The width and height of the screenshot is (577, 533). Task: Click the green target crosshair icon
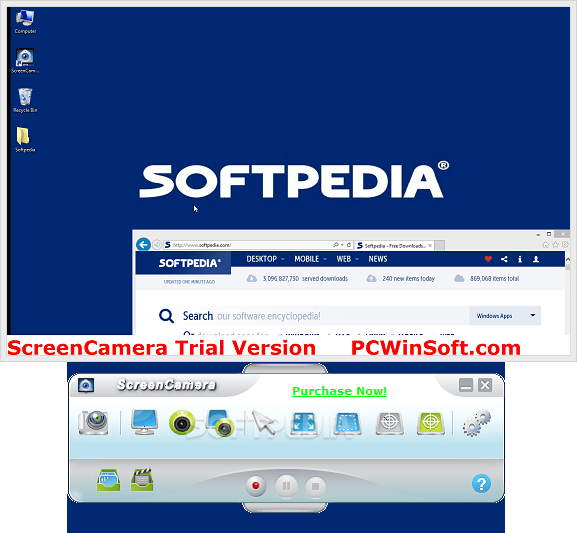(431, 423)
